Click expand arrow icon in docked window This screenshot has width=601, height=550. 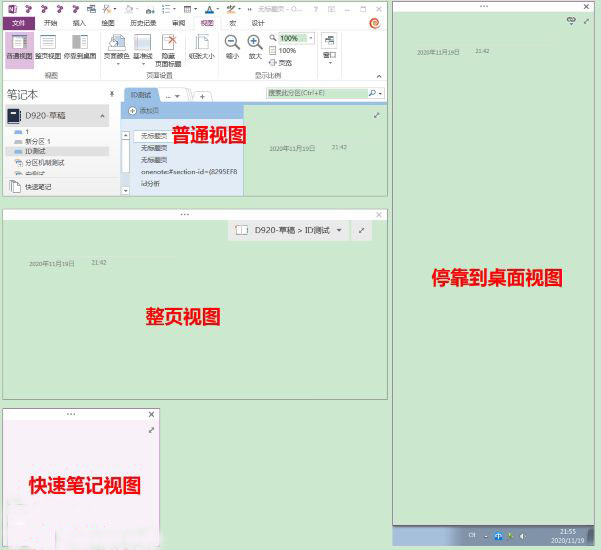click(x=586, y=21)
